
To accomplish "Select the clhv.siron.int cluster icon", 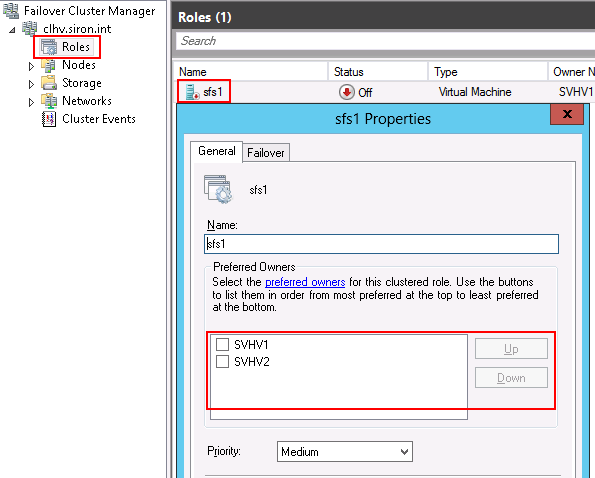I will (30, 28).
